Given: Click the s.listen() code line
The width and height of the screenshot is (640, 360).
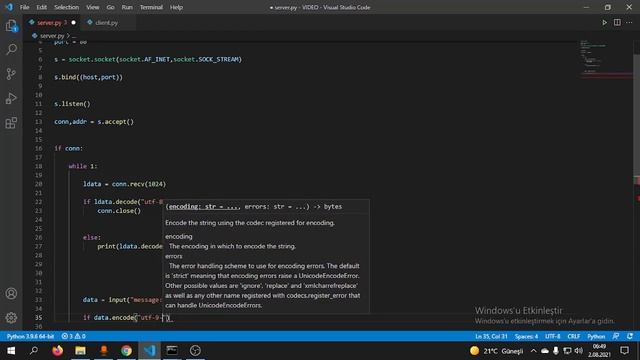Looking at the screenshot, I should coord(72,104).
